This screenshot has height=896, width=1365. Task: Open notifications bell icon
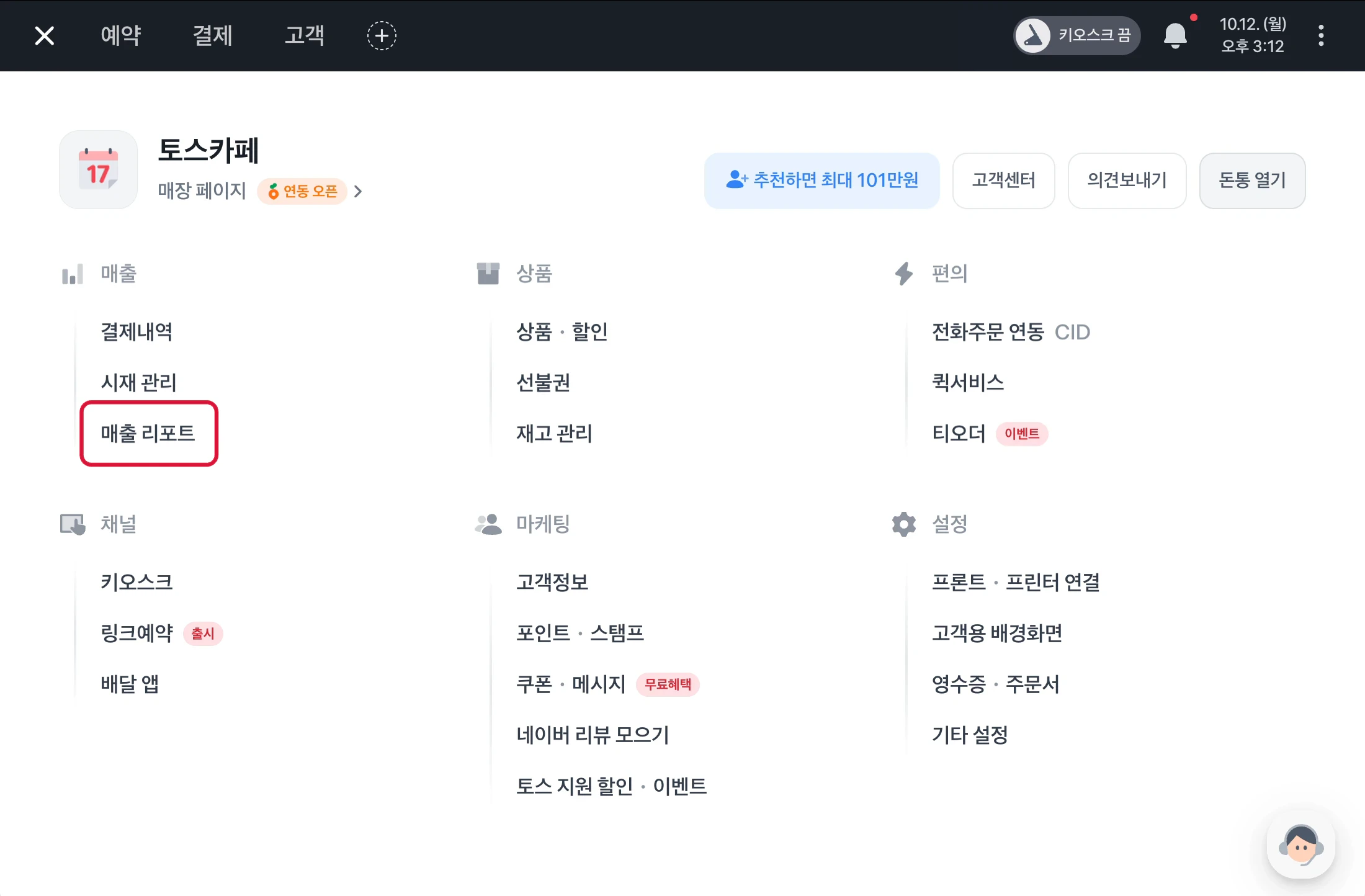point(1175,35)
